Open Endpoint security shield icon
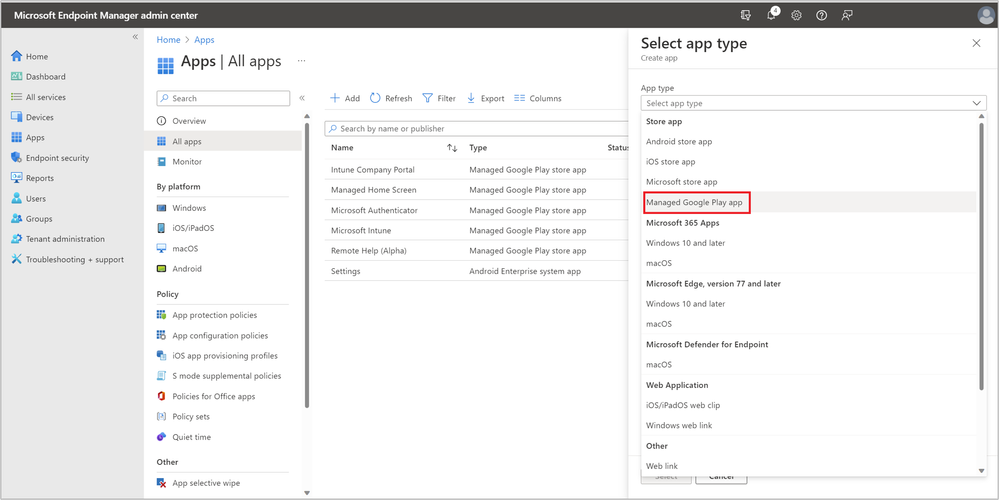The height and width of the screenshot is (500, 999). pyautogui.click(x=17, y=158)
